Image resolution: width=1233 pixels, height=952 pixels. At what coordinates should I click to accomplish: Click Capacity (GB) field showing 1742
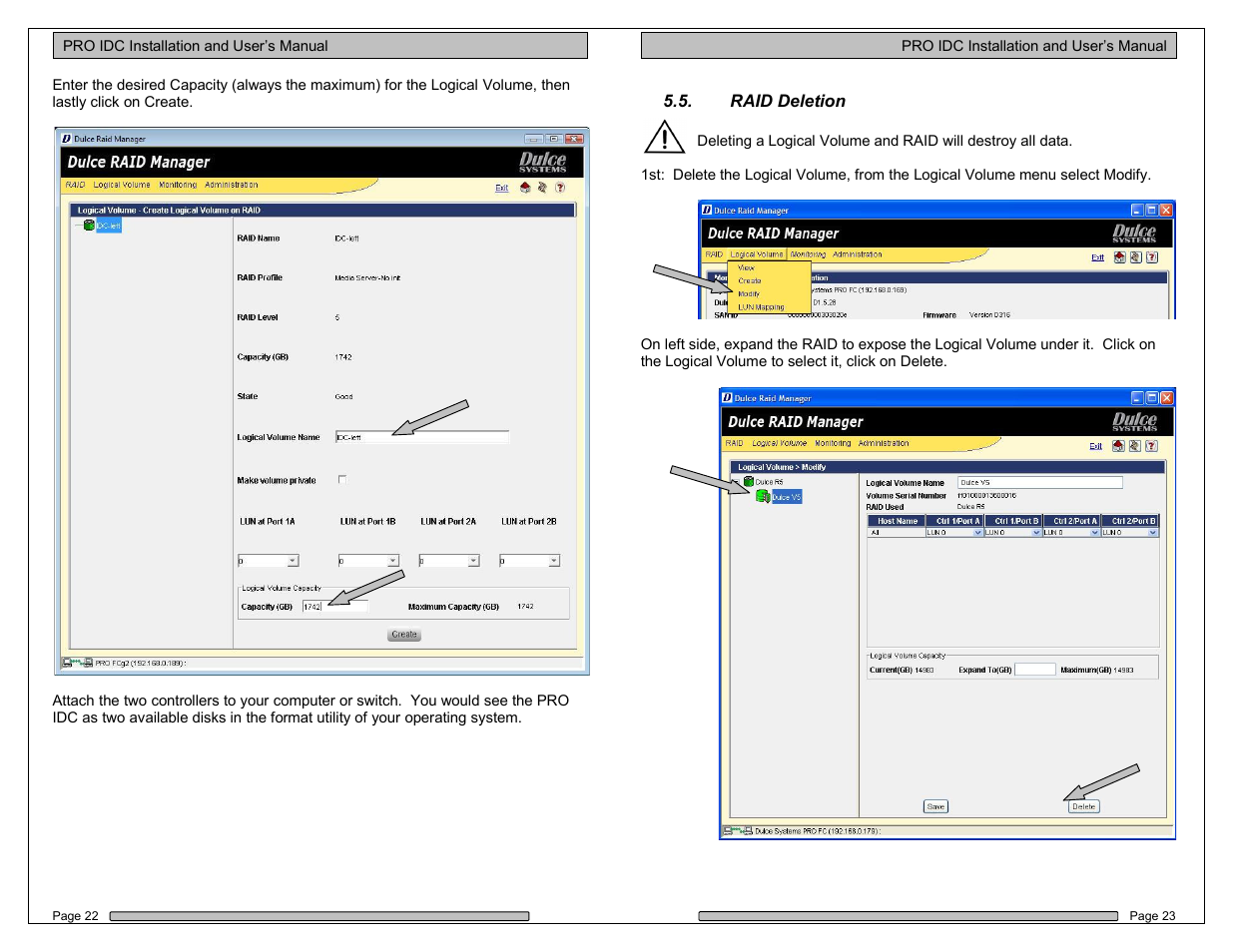[x=335, y=607]
